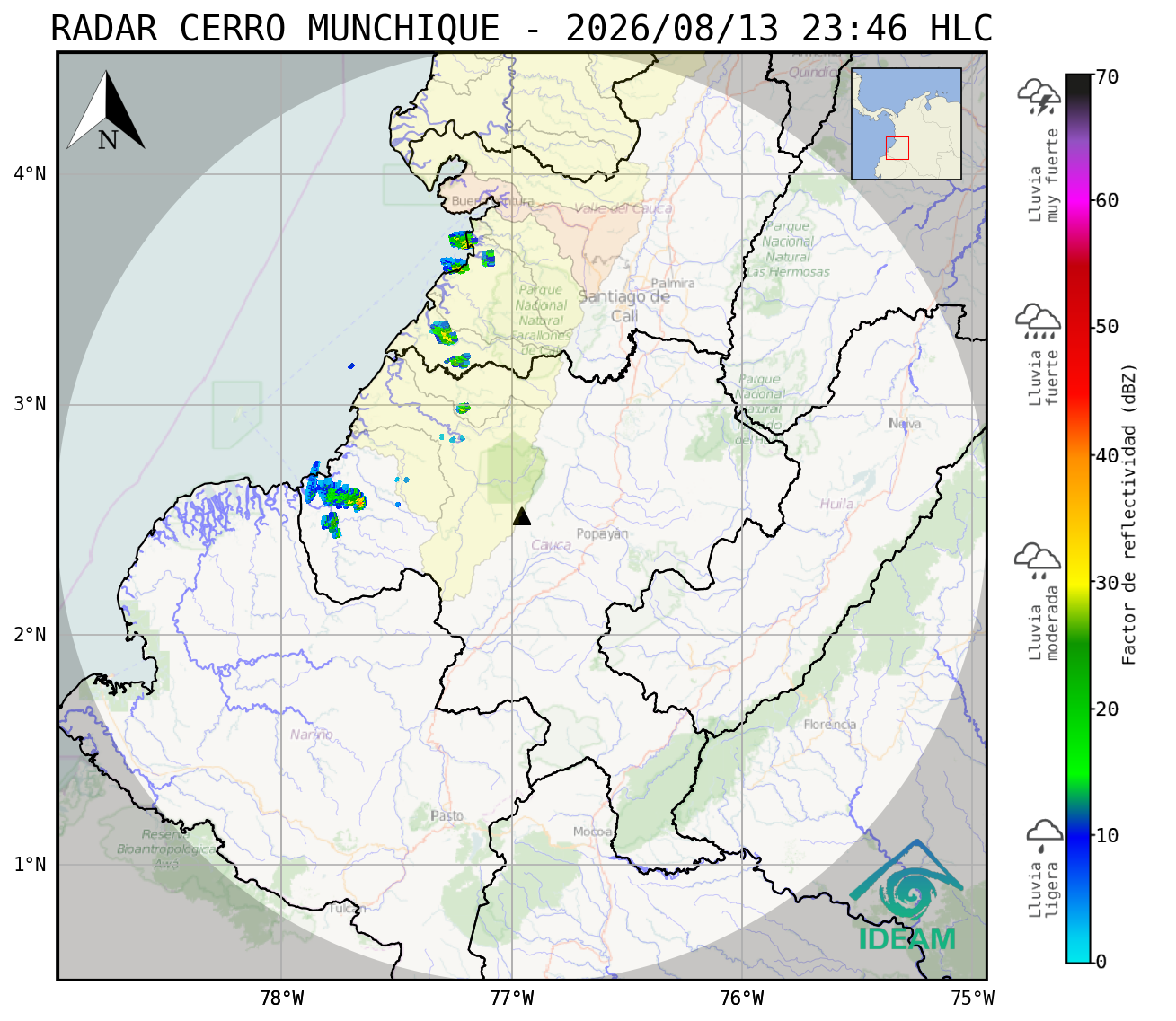Click the moderate rain cloud icon
Viewport: 1176px width, 1021px height.
click(x=1038, y=561)
